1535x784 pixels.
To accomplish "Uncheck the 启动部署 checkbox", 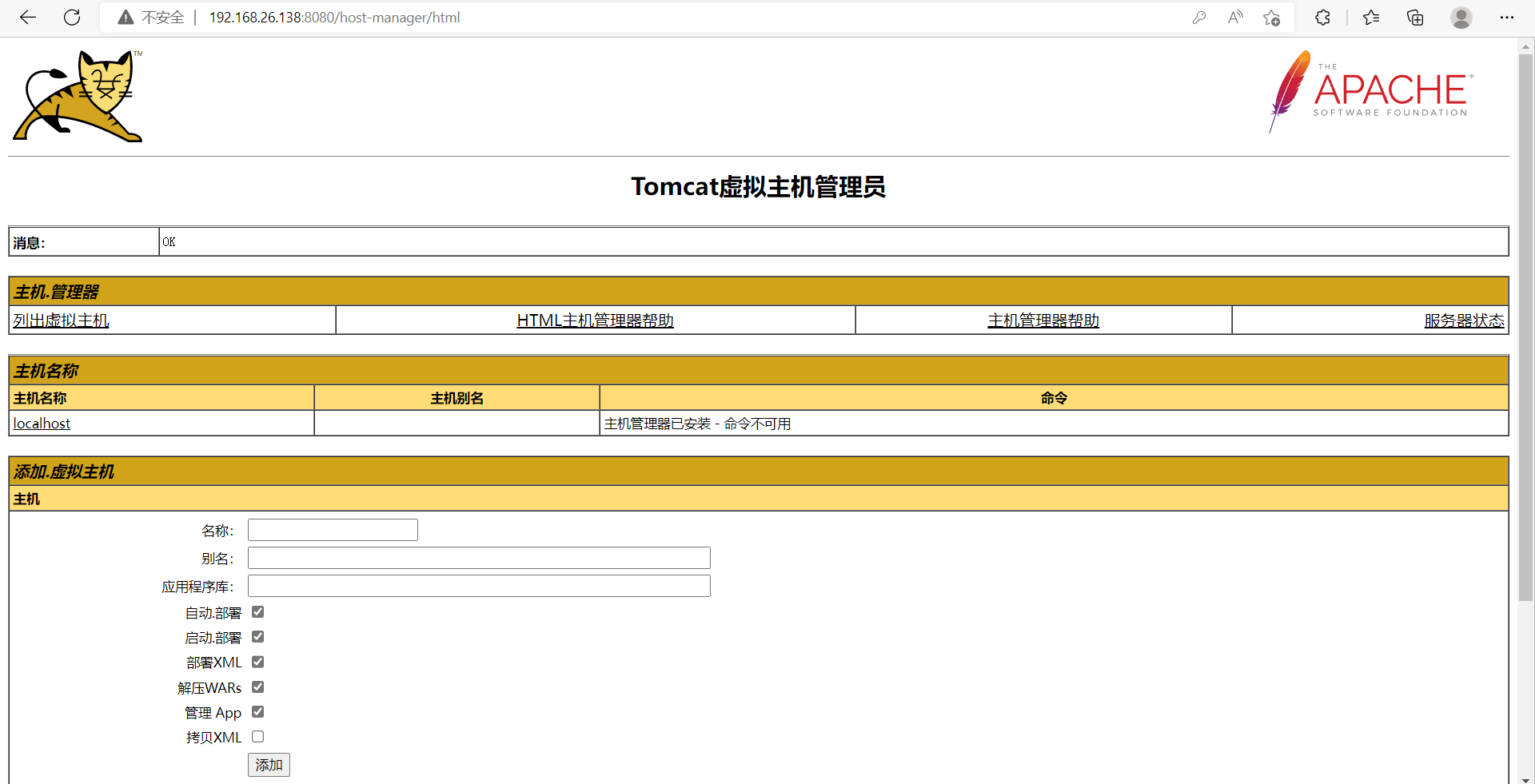I will click(x=257, y=637).
